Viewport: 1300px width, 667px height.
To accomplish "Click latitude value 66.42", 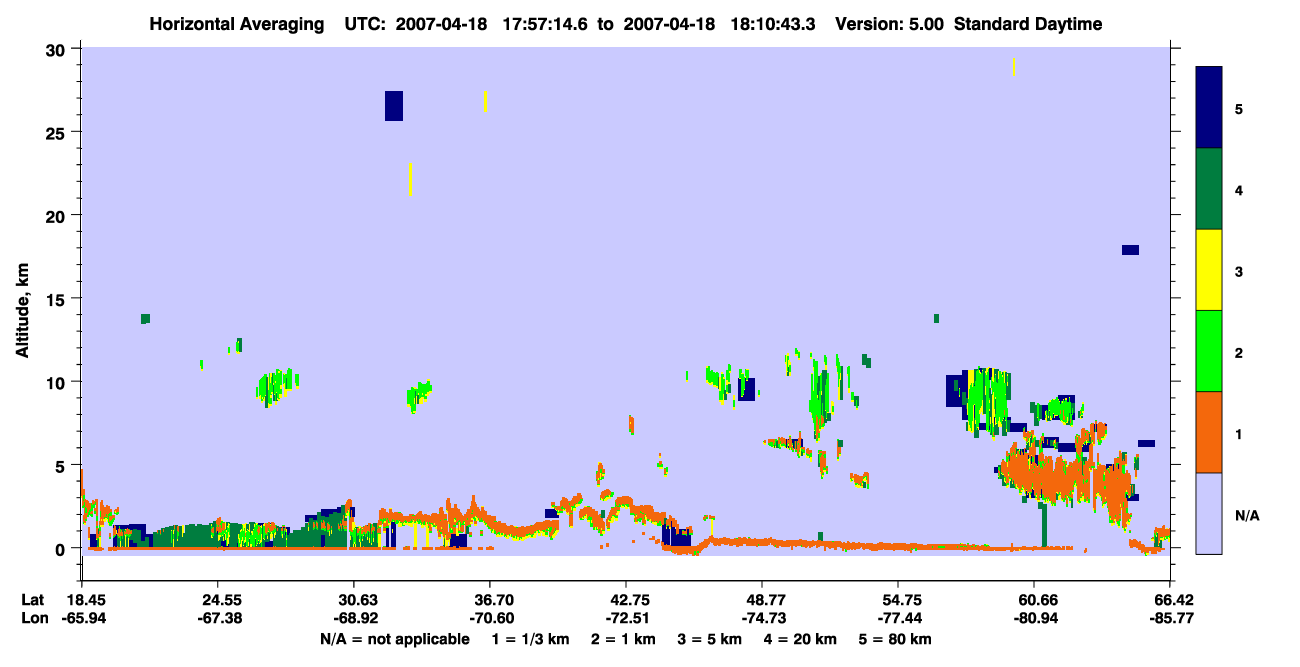I will pyautogui.click(x=1168, y=600).
